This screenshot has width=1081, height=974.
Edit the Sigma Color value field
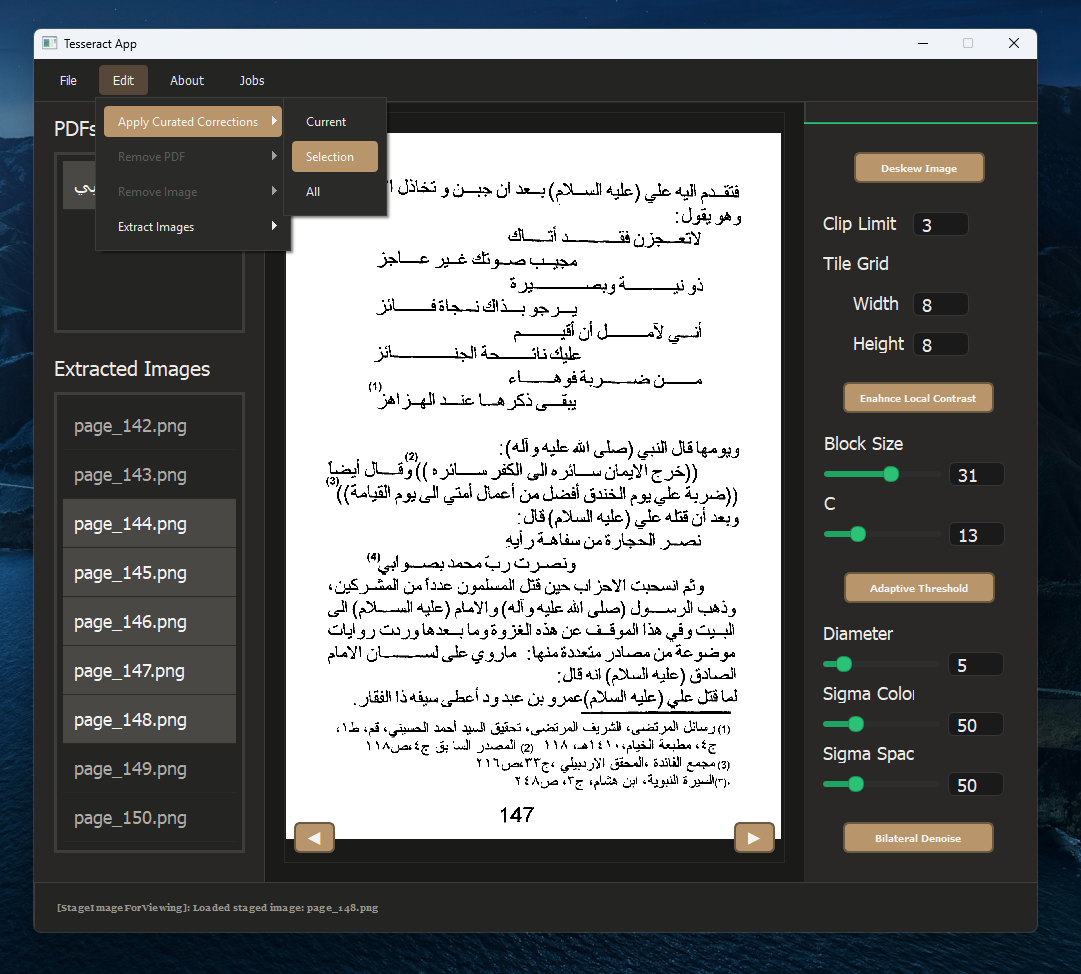click(x=976, y=725)
